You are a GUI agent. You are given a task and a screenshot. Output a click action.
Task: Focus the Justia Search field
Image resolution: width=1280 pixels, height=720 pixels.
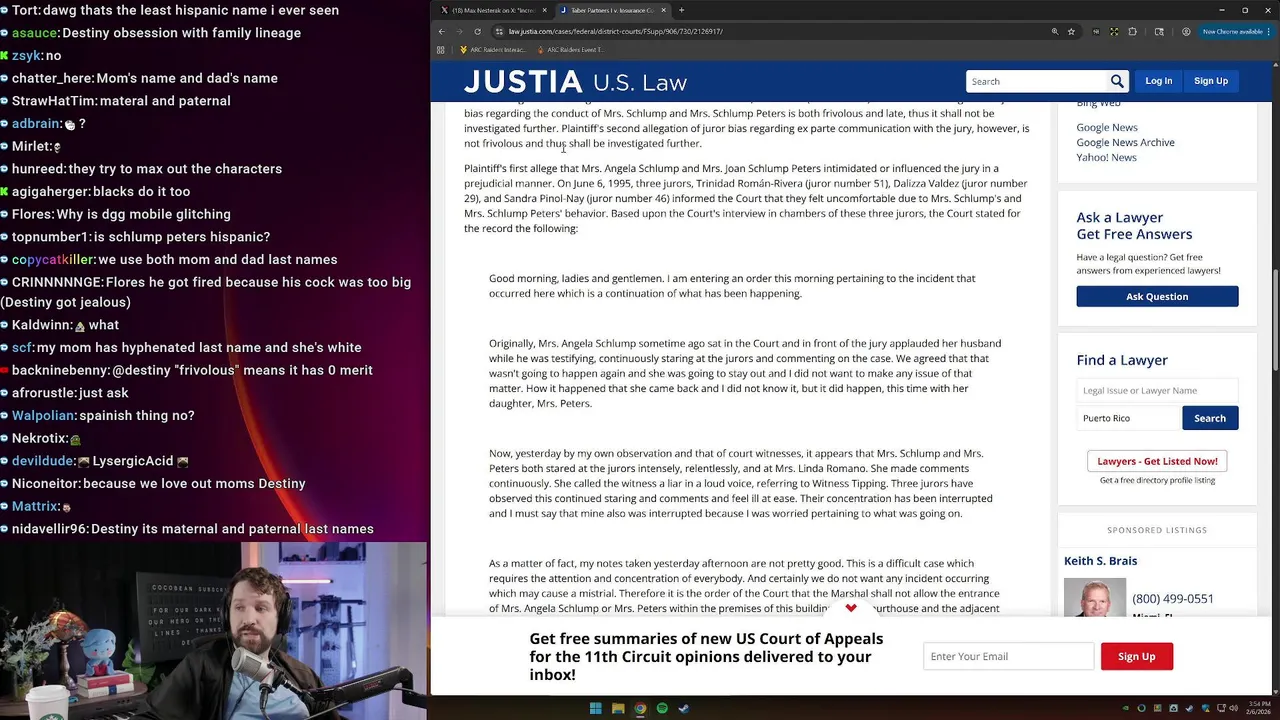coord(1037,81)
